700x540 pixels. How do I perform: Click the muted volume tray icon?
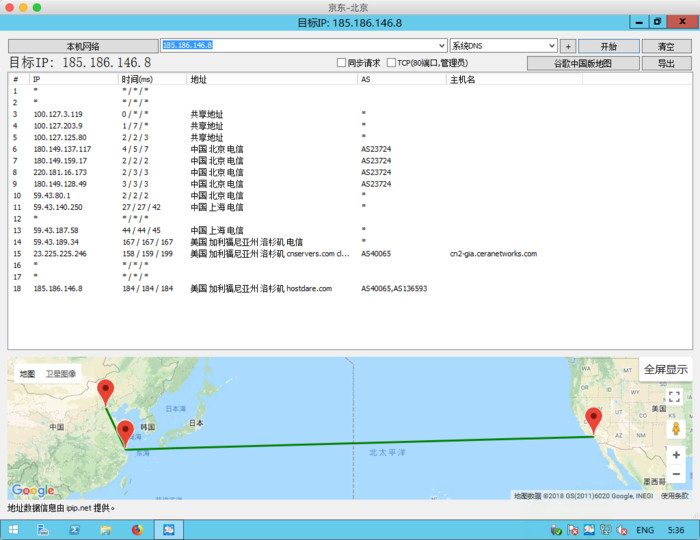point(622,530)
